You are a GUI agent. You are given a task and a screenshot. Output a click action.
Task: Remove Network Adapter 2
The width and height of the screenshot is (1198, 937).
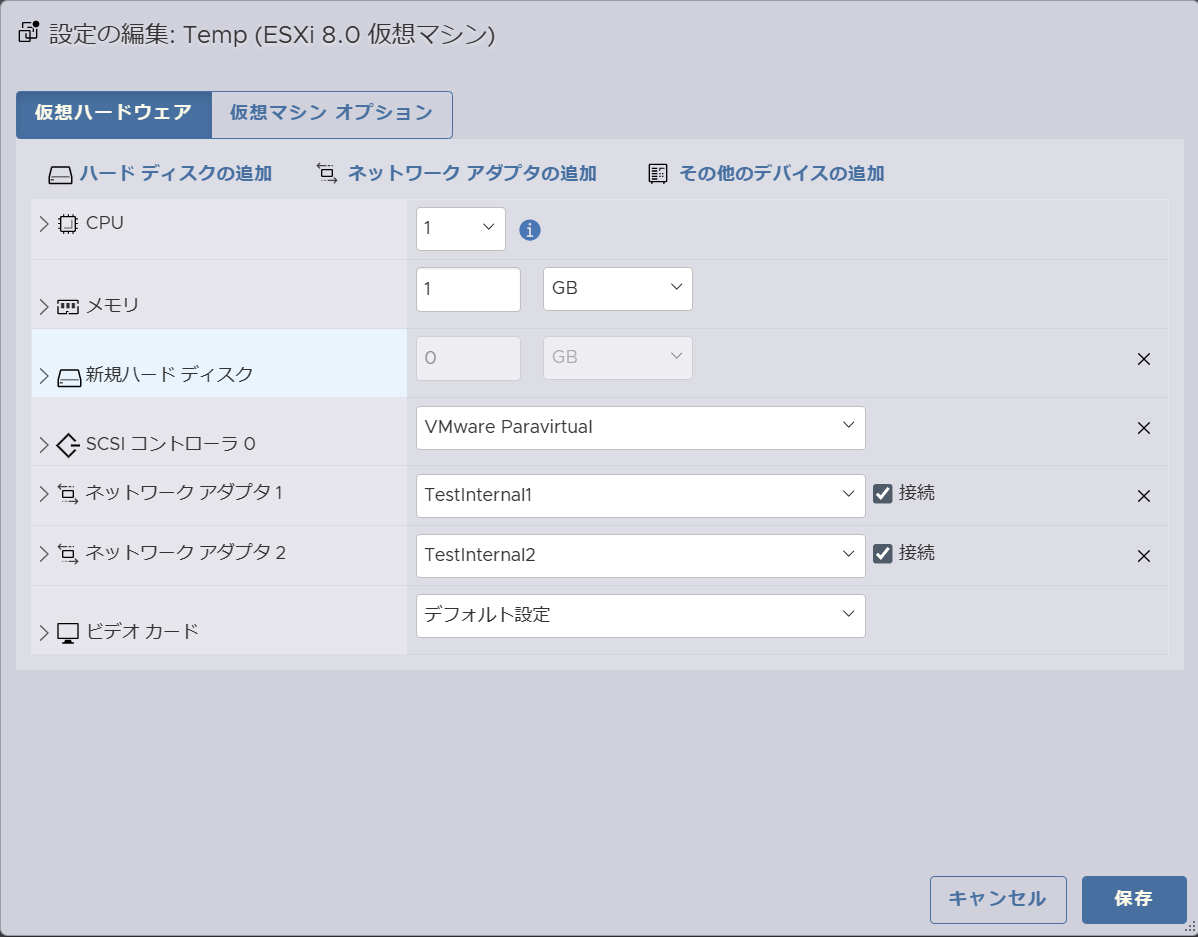(1144, 556)
